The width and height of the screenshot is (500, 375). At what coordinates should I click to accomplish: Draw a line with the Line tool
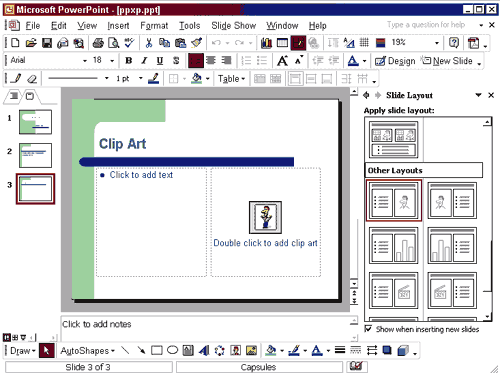125,350
